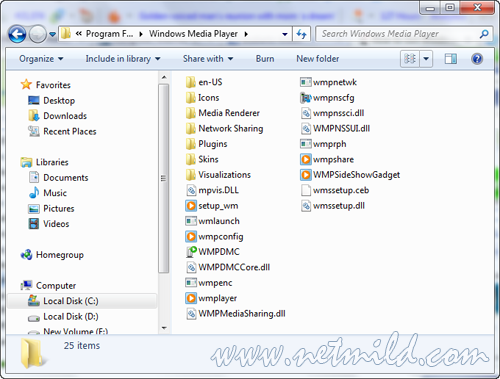Screen dimensions: 500x379
Task: Click the Forward navigation arrow button
Action: click(38, 34)
